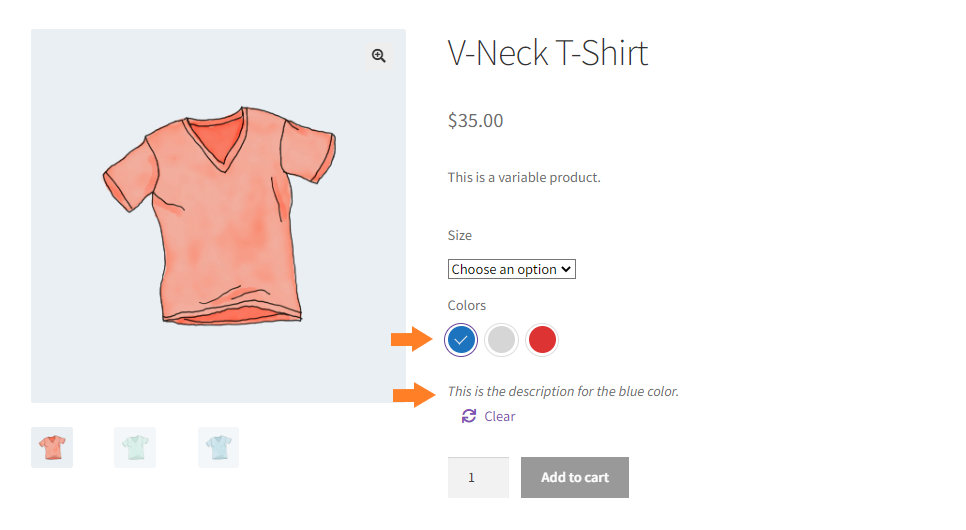The image size is (966, 530).
Task: Switch to the green t-shirt thumbnail
Action: point(135,447)
